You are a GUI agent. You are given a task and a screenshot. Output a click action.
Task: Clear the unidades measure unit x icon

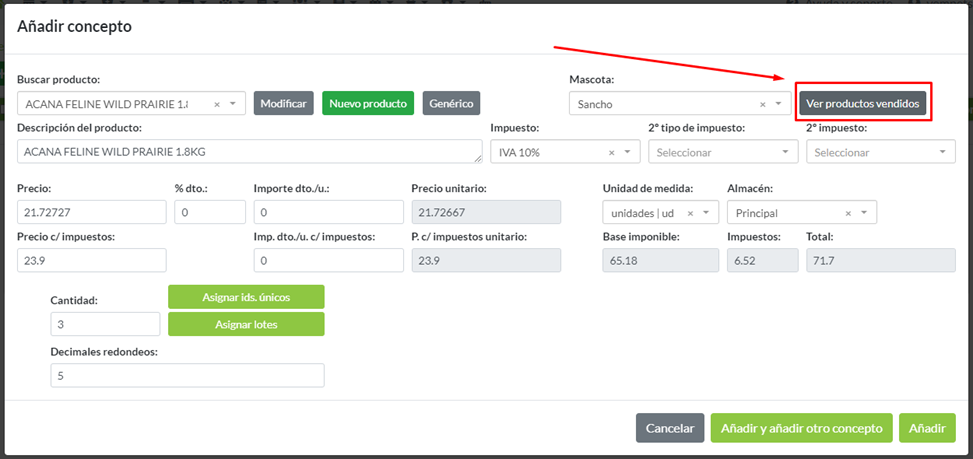690,213
